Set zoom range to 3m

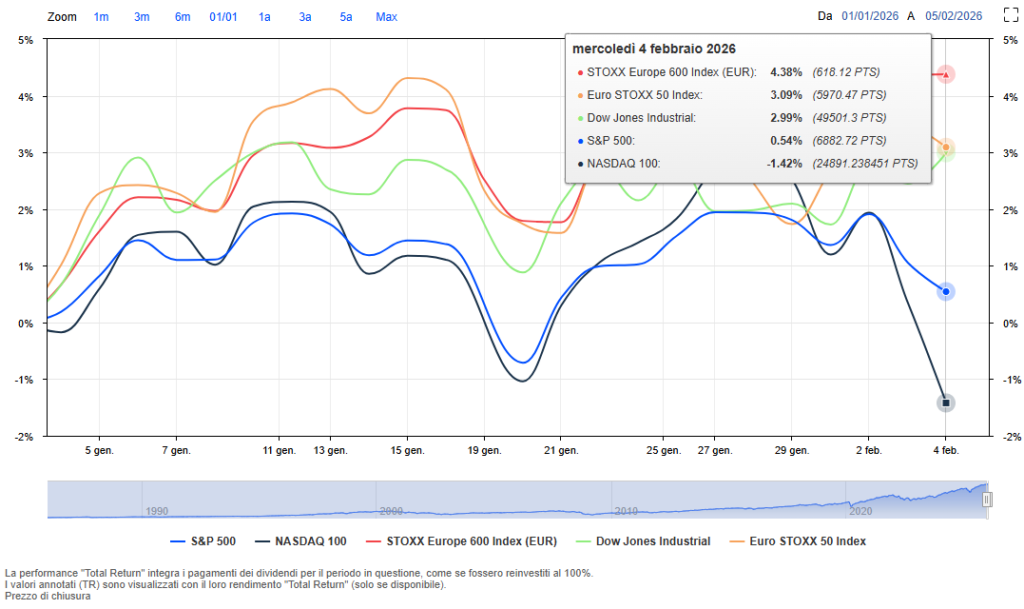pyautogui.click(x=142, y=17)
